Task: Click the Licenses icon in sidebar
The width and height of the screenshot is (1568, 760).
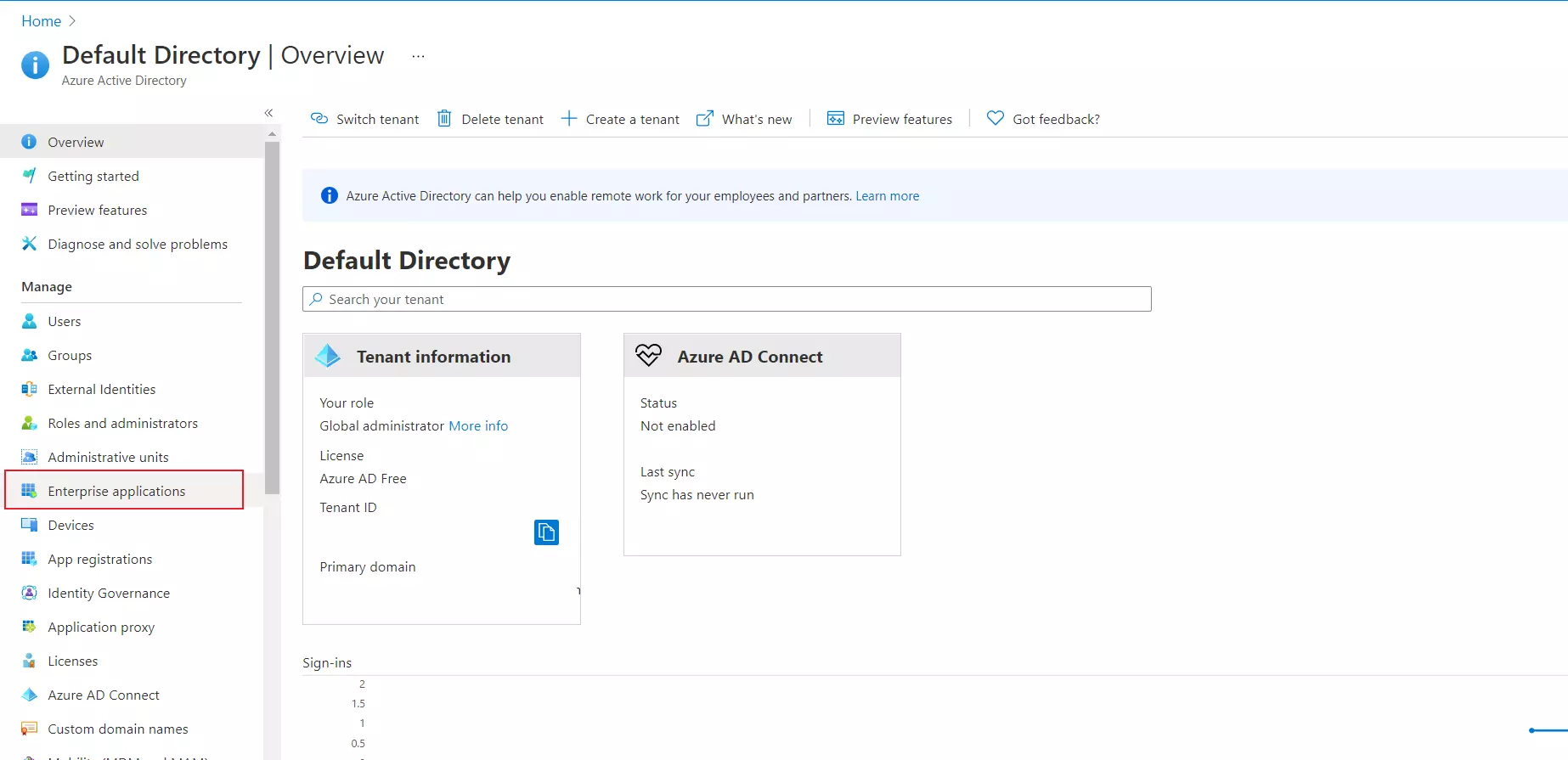Action: click(x=29, y=661)
